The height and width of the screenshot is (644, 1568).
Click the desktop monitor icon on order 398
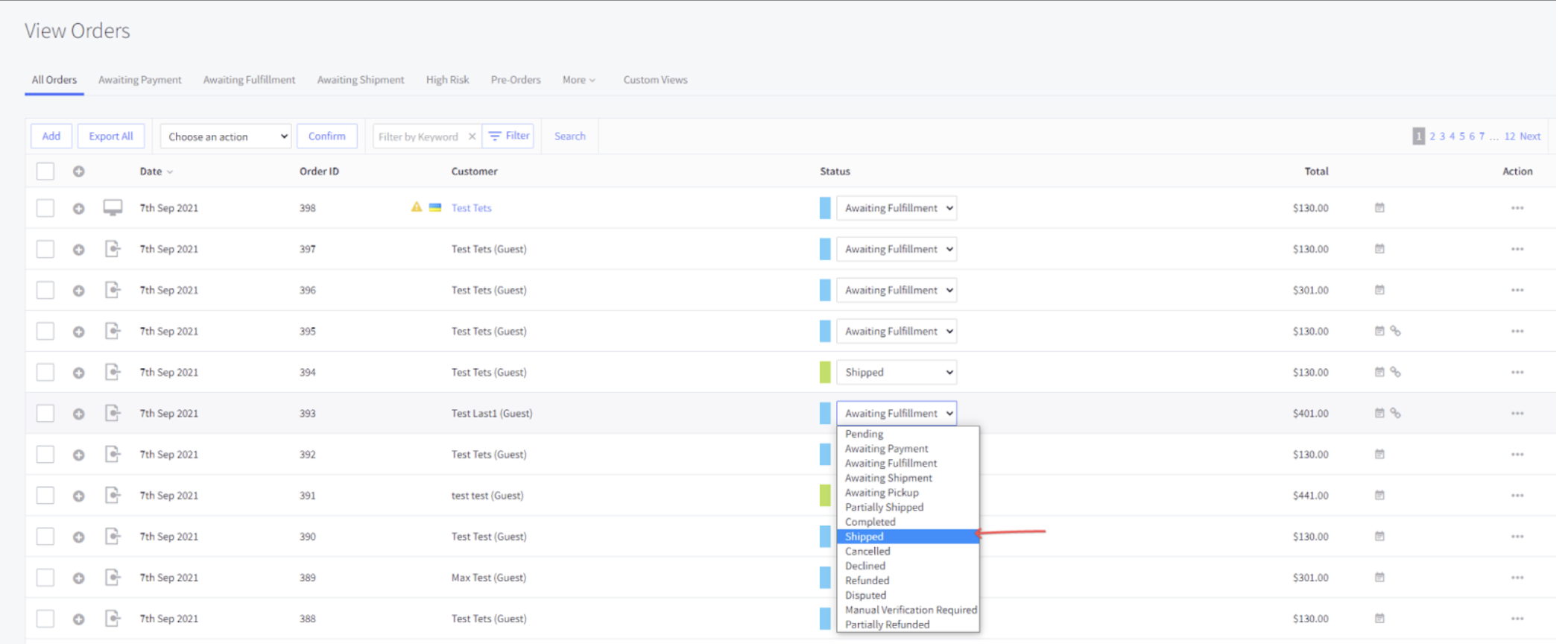(113, 208)
